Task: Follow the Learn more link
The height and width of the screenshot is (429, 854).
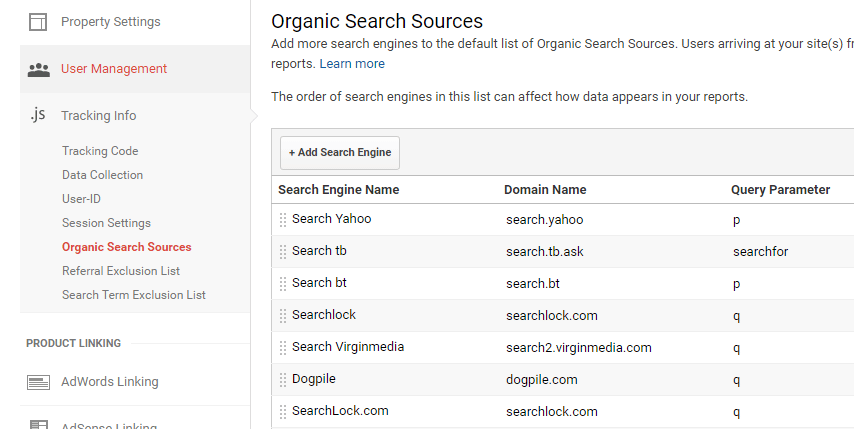Action: coord(352,64)
